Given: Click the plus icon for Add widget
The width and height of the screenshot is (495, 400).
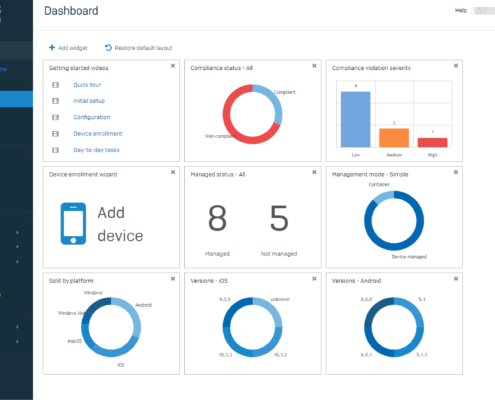Looking at the screenshot, I should (52, 48).
